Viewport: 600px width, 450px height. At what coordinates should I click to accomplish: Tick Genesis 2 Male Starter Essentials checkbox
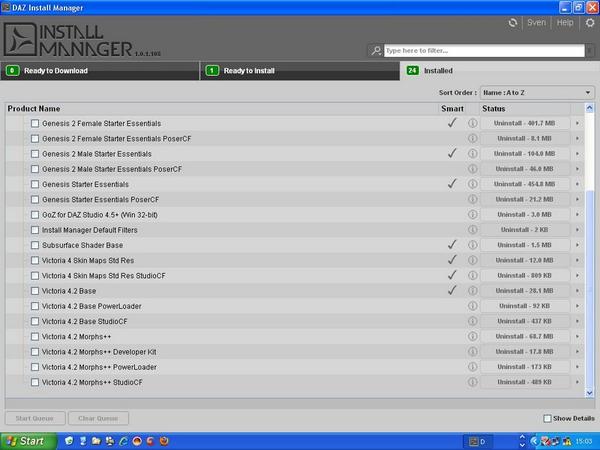pyautogui.click(x=35, y=154)
